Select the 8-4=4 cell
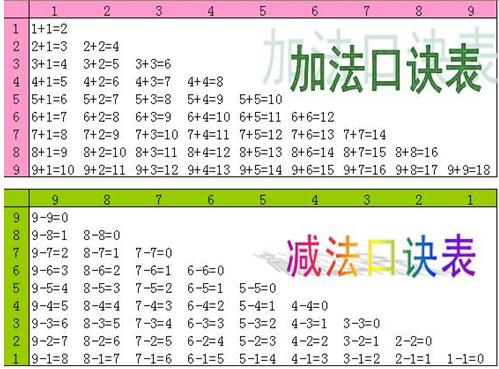 coord(102,306)
